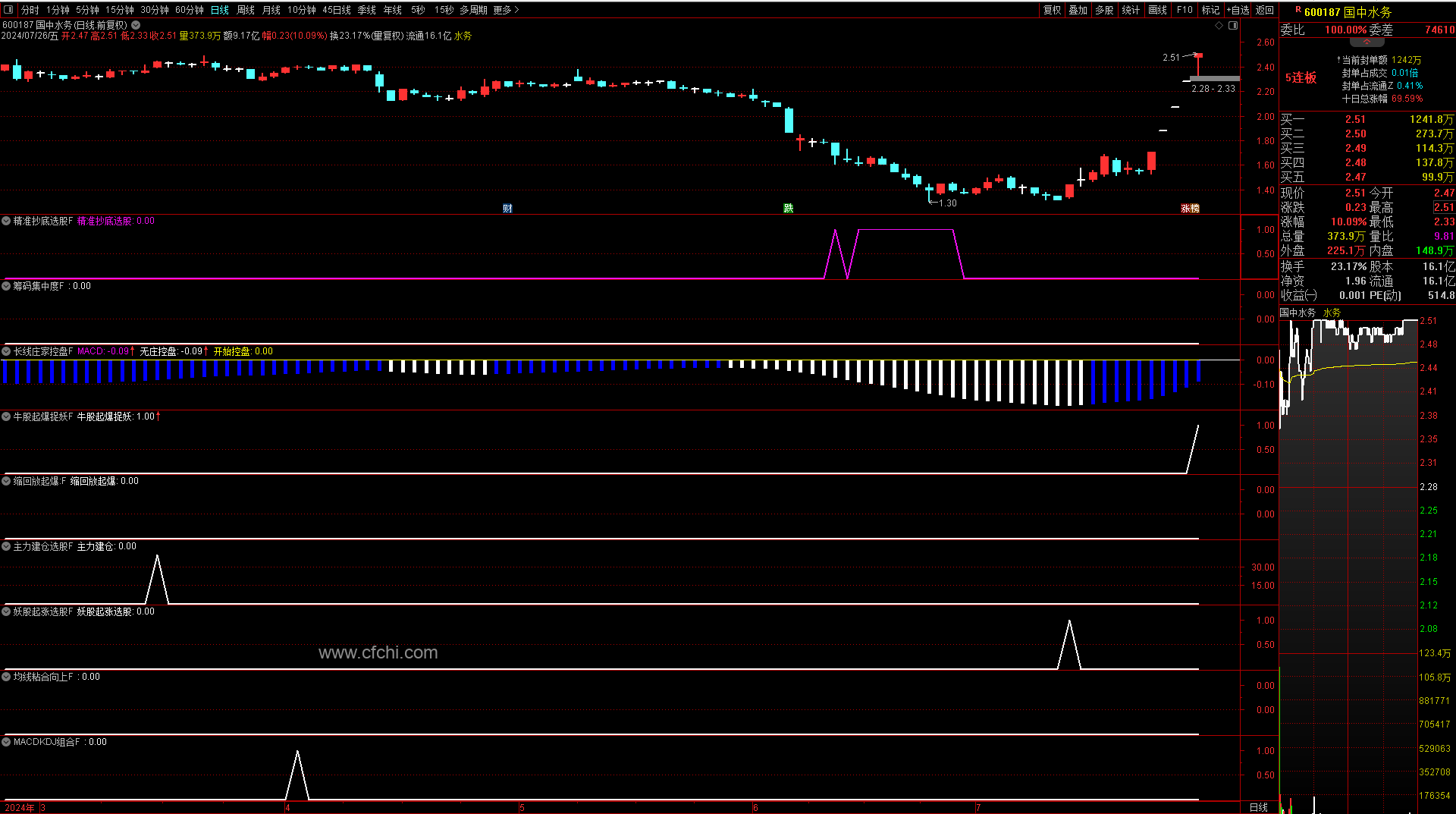Click the 600187 国中水务 stock title
Viewport: 1456px width, 814px height.
(x=1348, y=12)
